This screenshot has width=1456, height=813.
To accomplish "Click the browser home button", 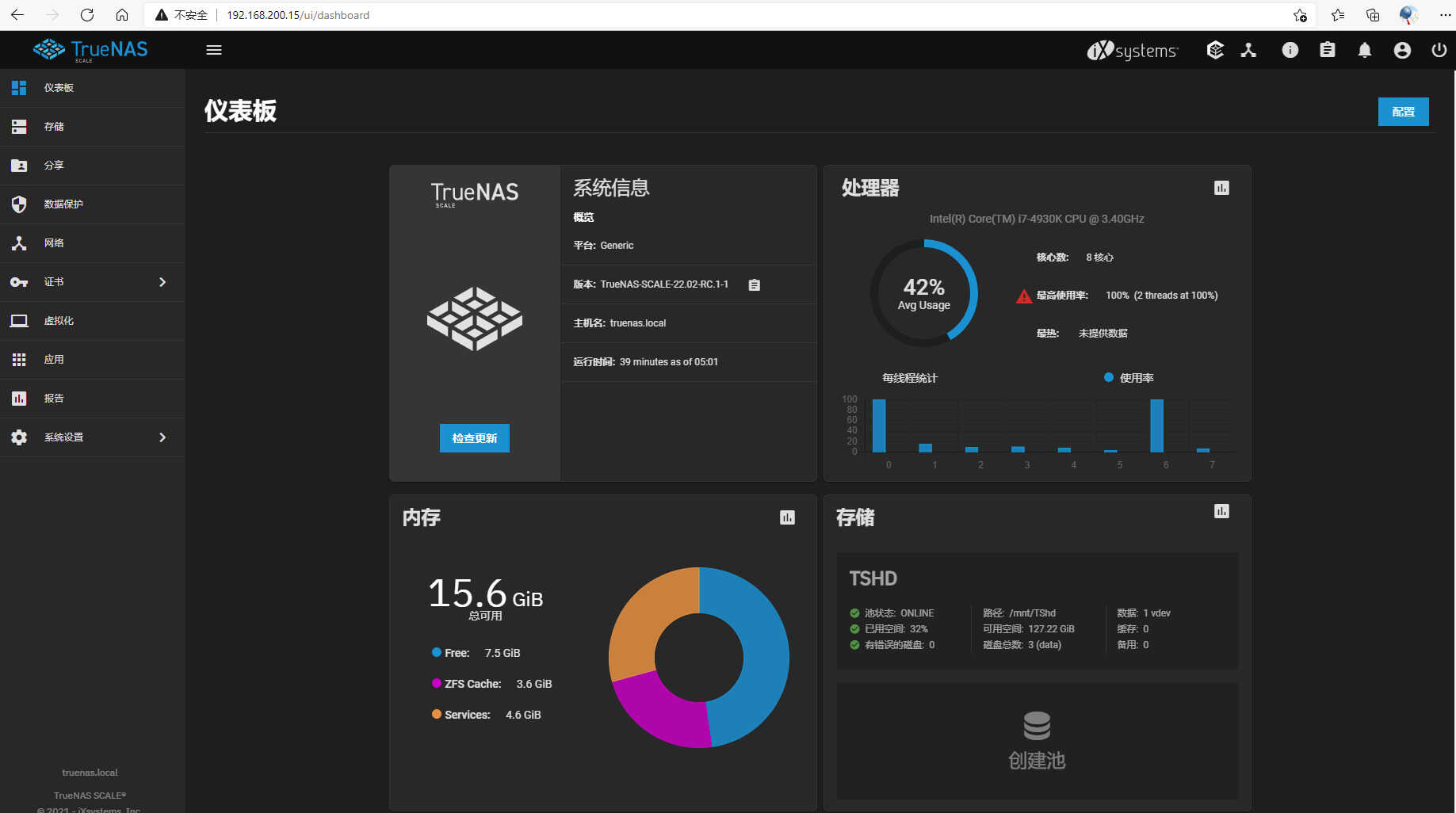I will [x=122, y=15].
